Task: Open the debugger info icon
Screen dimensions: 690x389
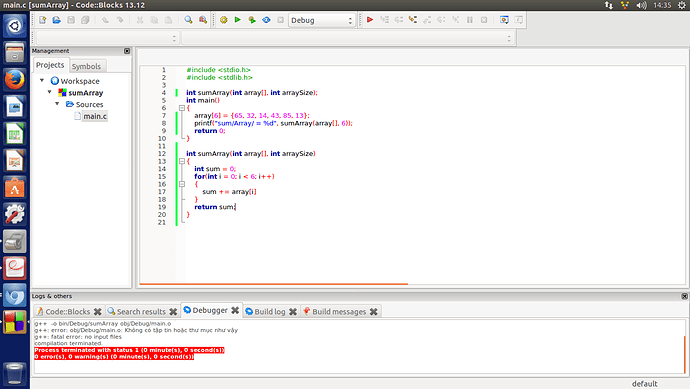Action: tap(519, 20)
